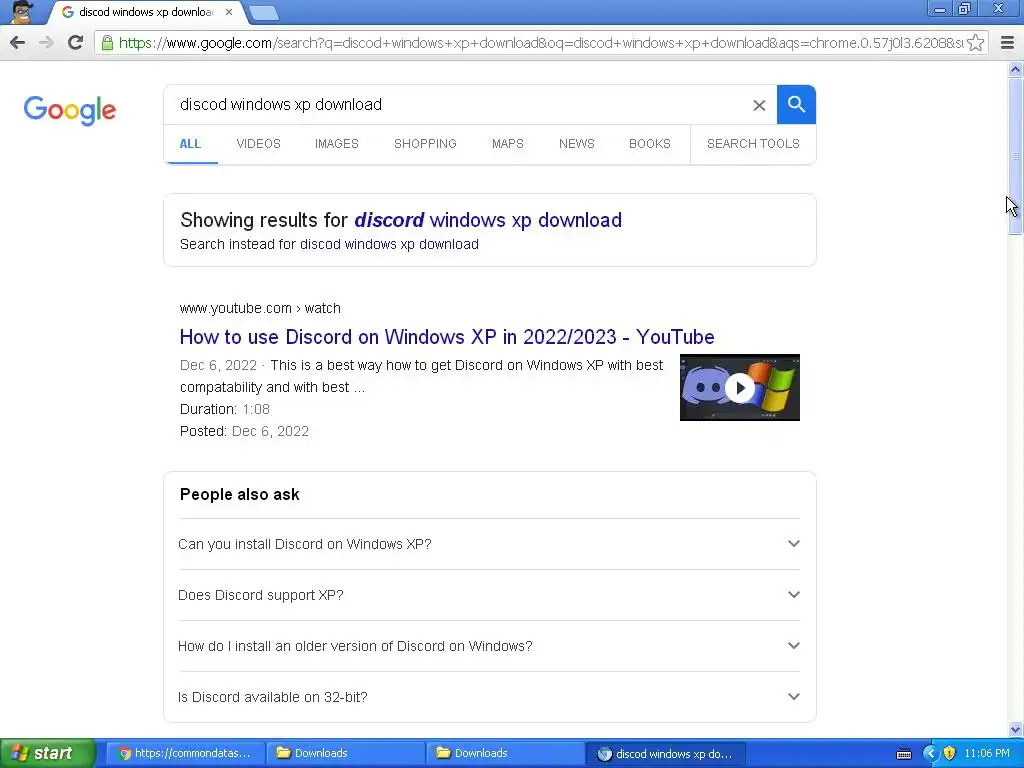Viewport: 1024px width, 768px height.
Task: Open the Chrome hamburger menu
Action: click(x=1007, y=43)
